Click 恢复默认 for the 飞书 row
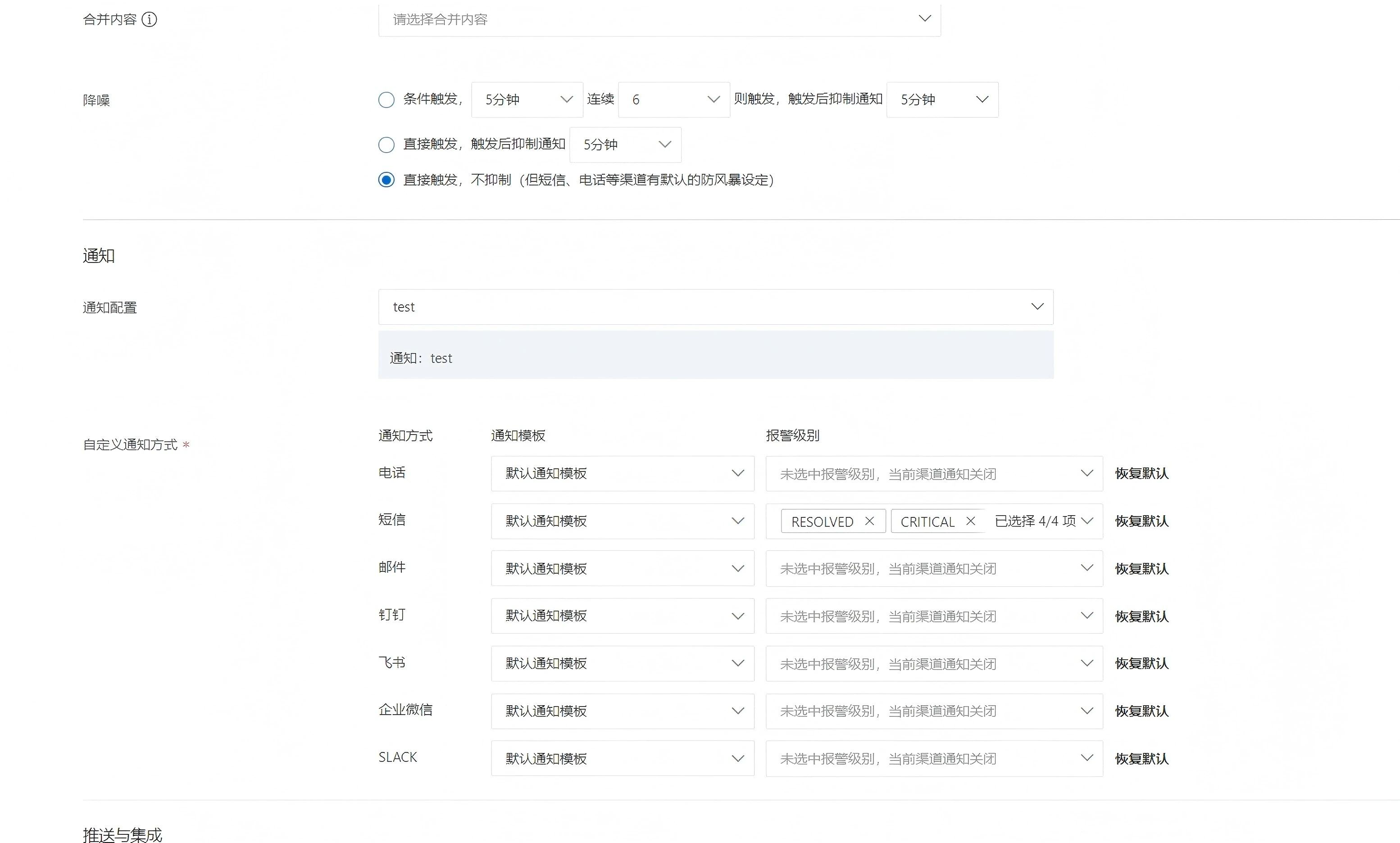1400x843 pixels. pyautogui.click(x=1142, y=664)
